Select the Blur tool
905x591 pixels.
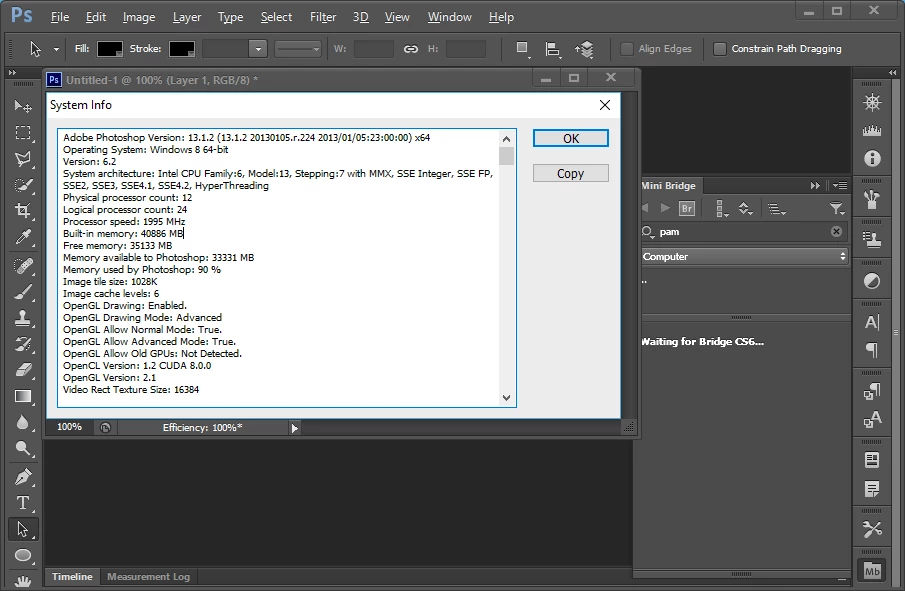pyautogui.click(x=23, y=422)
